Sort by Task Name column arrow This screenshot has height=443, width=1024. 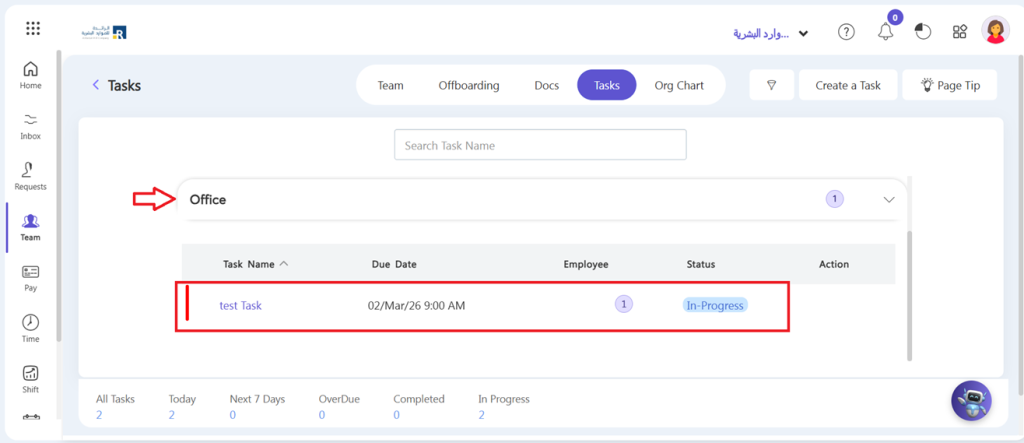click(284, 264)
